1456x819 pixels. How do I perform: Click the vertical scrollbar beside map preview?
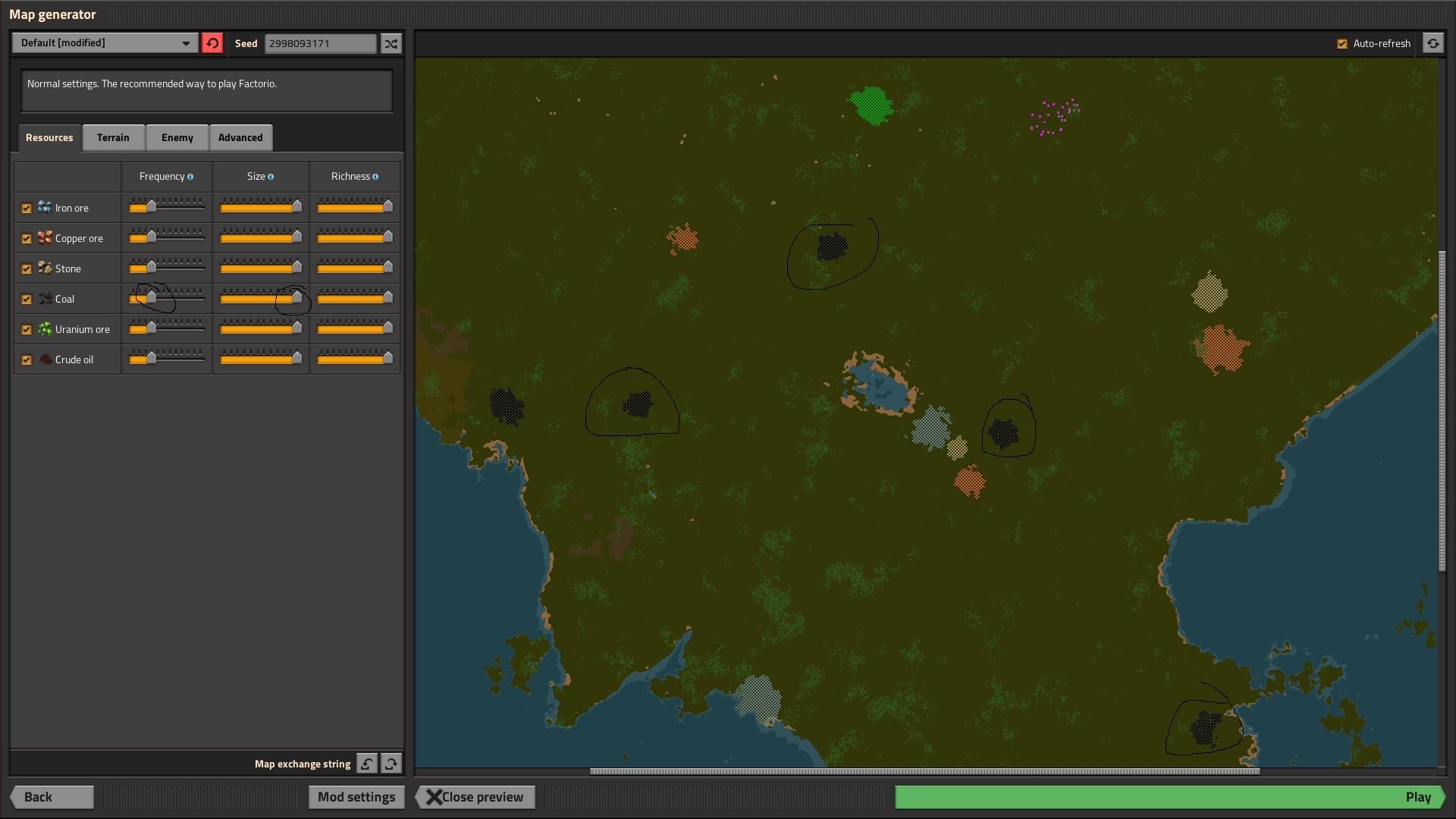[1442, 411]
